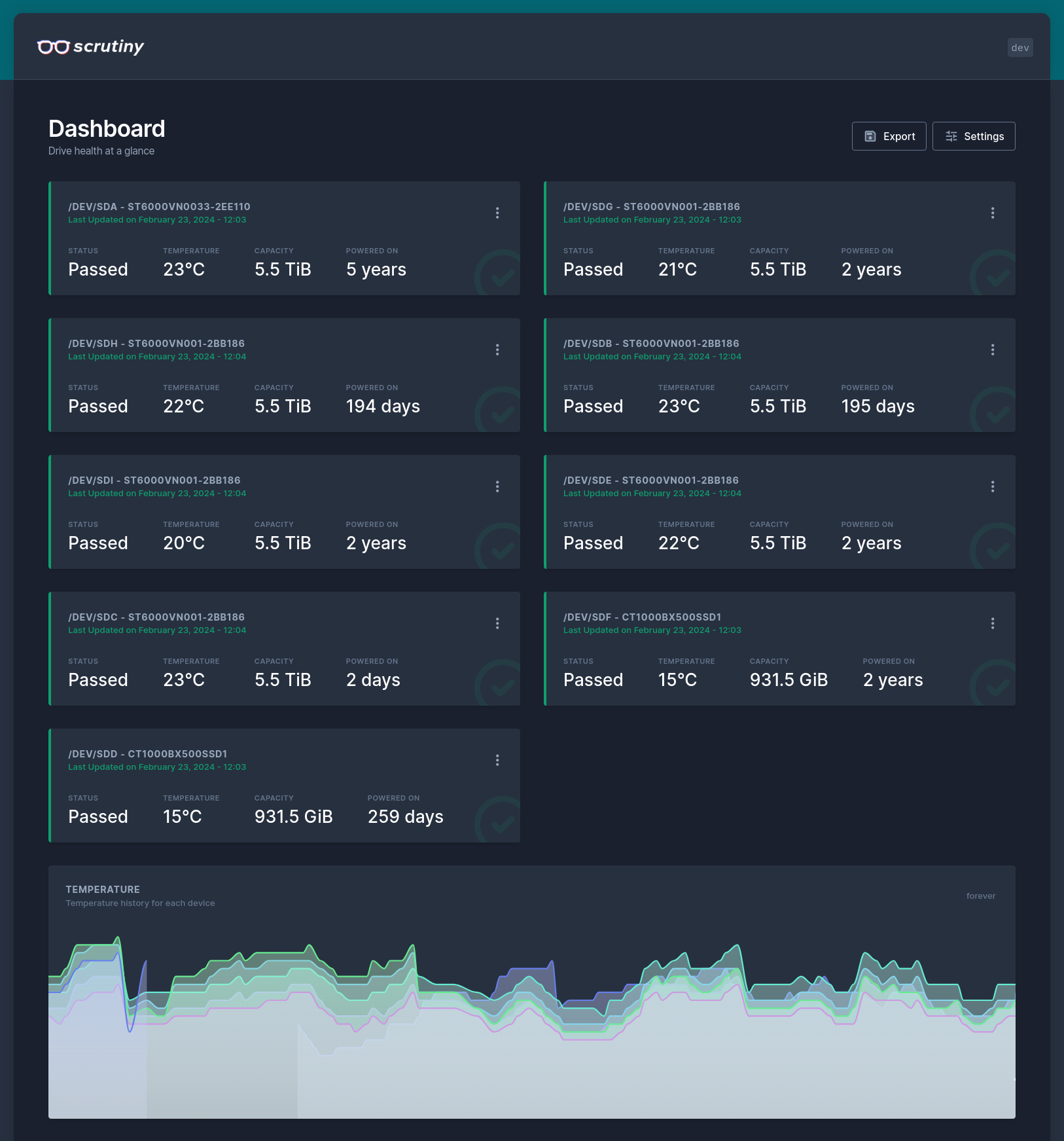
Task: Change the temperature chart 'forever' range
Action: click(x=980, y=896)
